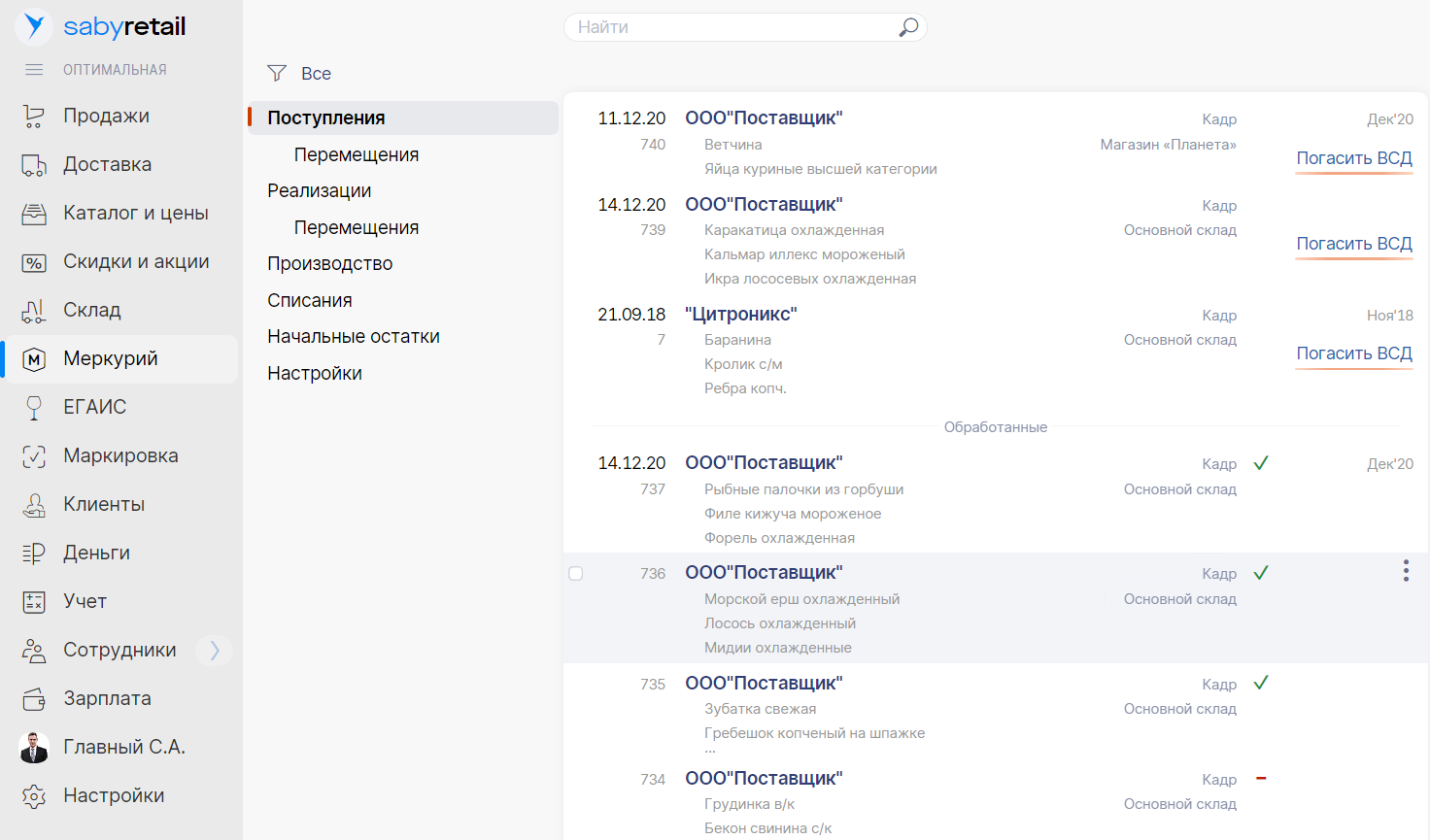The image size is (1430, 840).
Task: Select the Реализации section
Action: (320, 191)
